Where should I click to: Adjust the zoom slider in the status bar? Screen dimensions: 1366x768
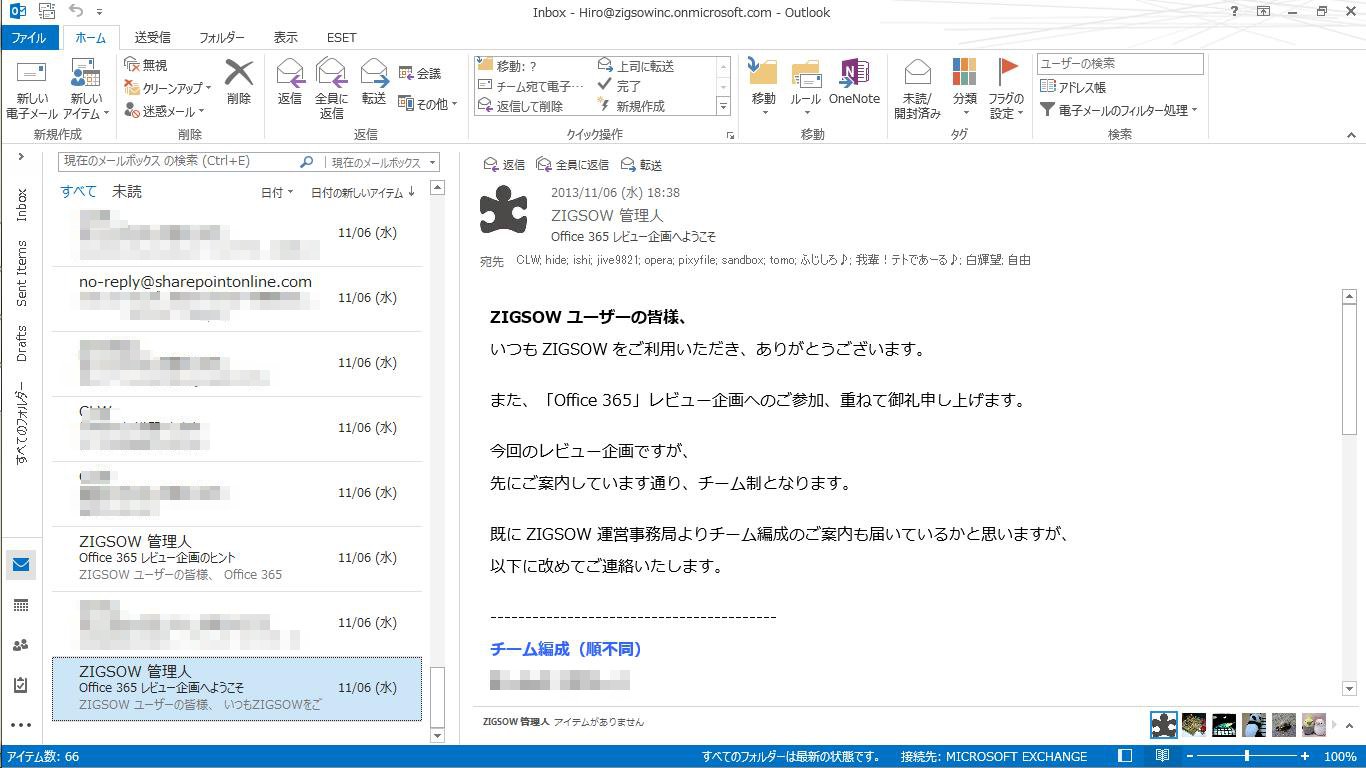1247,756
